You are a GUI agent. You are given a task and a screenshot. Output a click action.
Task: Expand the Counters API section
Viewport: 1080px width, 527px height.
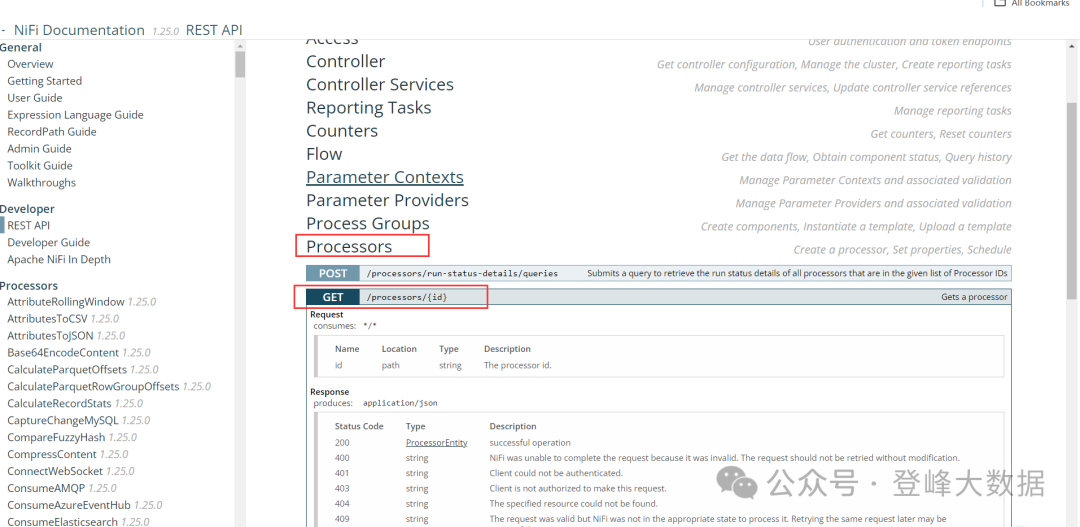[342, 131]
